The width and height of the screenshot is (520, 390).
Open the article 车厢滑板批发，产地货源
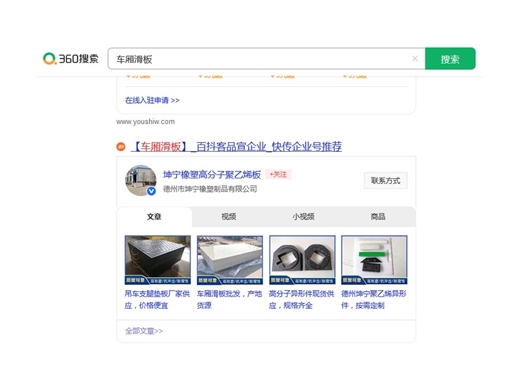click(229, 299)
